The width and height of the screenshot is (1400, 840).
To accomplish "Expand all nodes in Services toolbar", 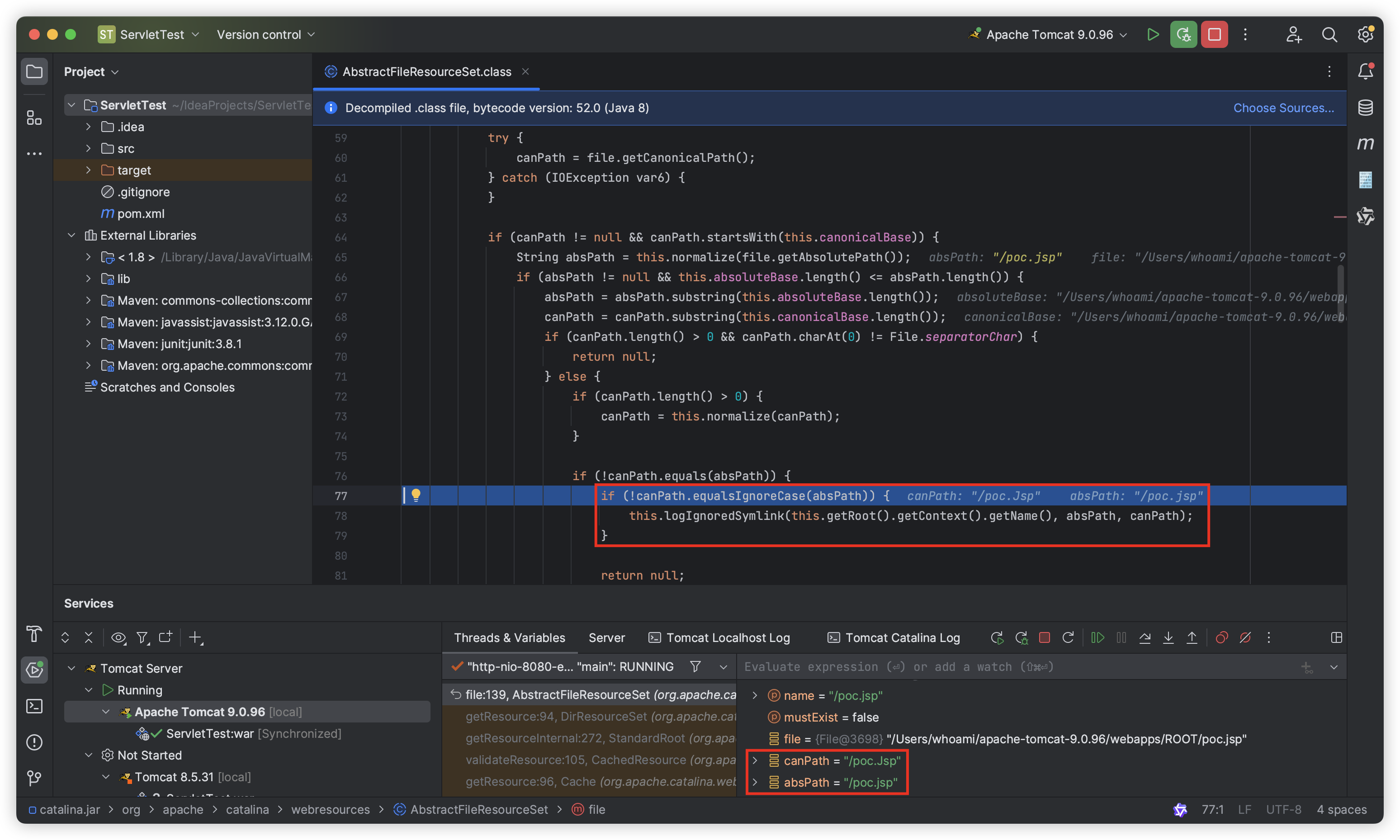I will coord(65,638).
